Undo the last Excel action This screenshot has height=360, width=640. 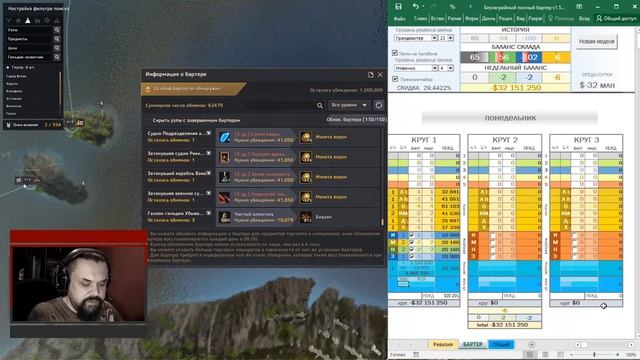pyautogui.click(x=416, y=7)
